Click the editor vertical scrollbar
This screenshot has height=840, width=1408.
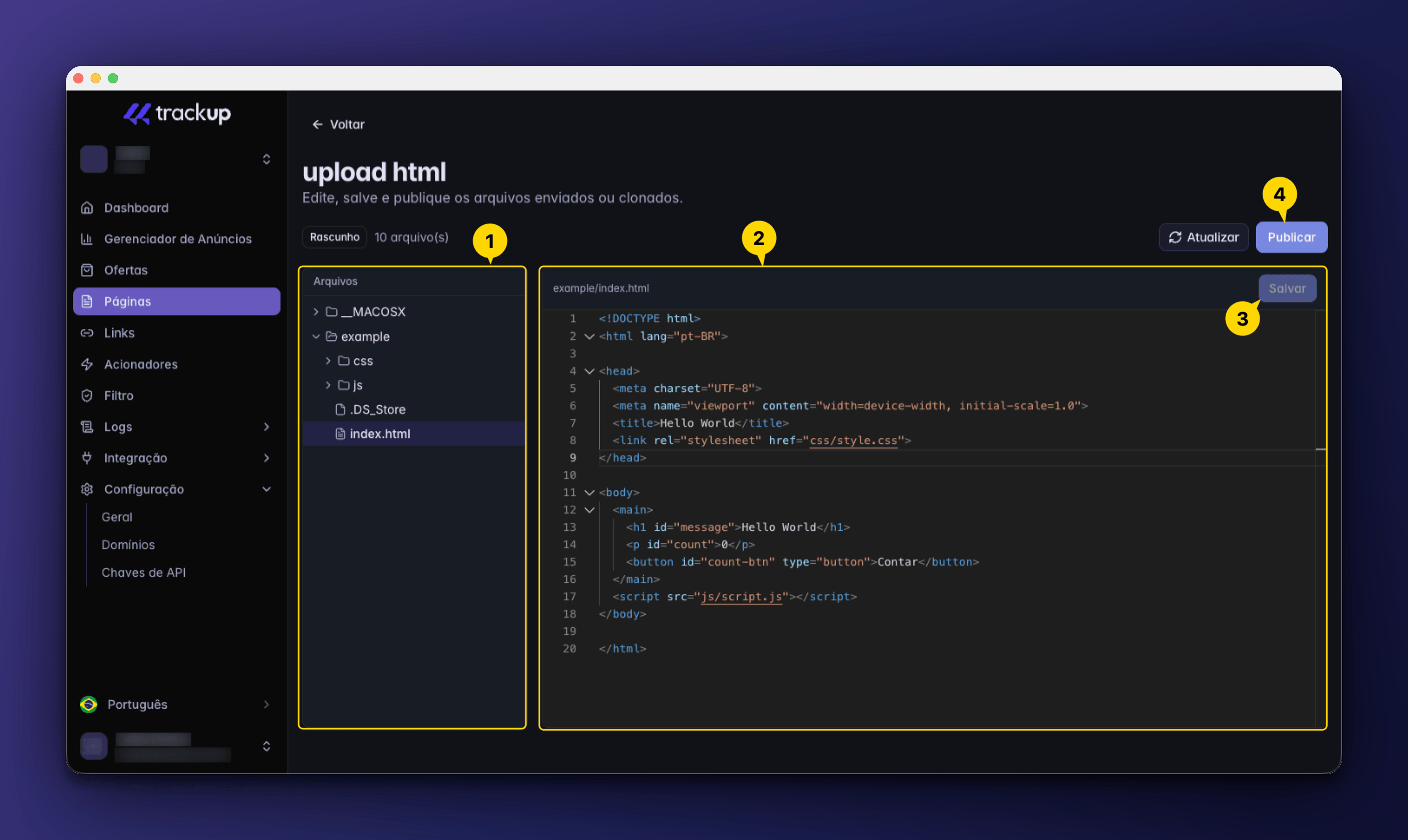[x=1321, y=518]
